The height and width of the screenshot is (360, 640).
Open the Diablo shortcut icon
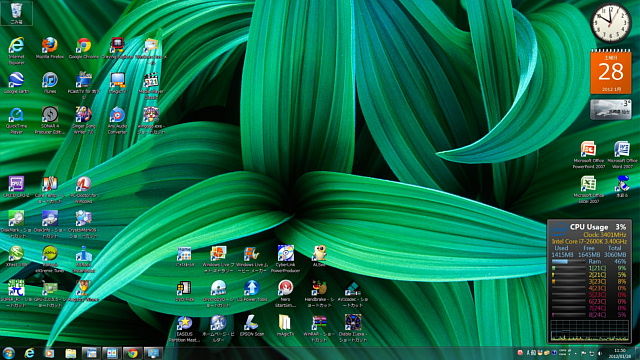[353, 328]
